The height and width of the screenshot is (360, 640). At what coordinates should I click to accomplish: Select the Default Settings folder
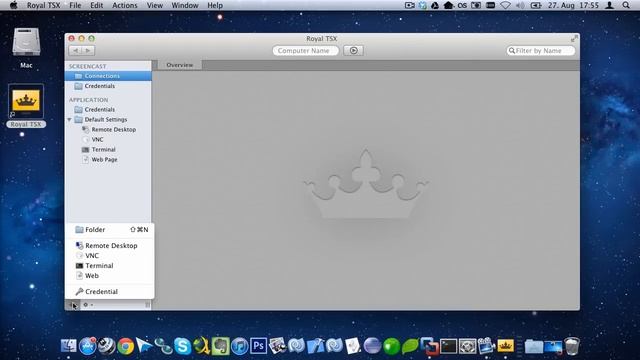pos(108,120)
